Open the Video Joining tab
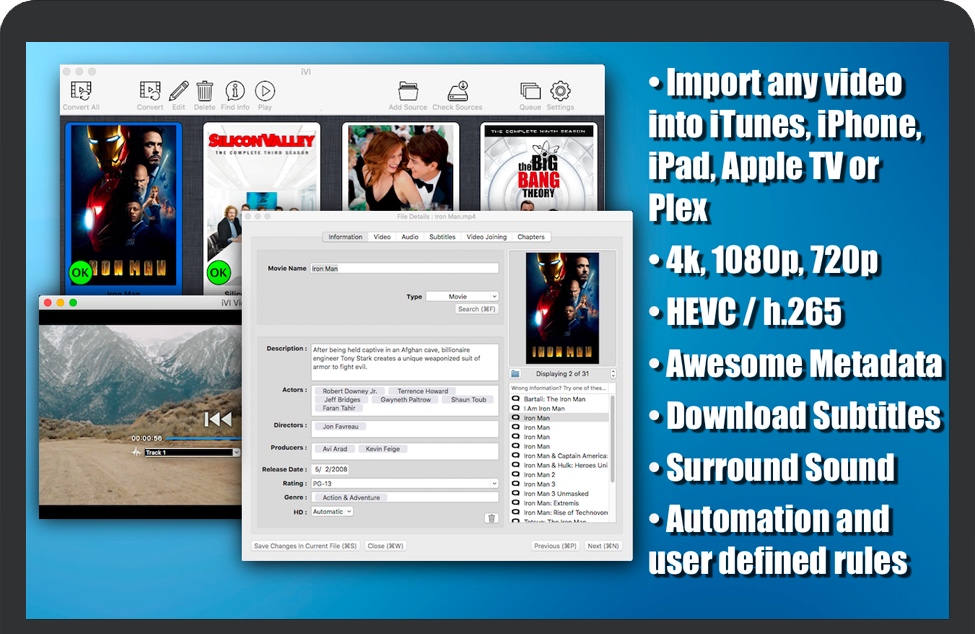 (x=487, y=237)
